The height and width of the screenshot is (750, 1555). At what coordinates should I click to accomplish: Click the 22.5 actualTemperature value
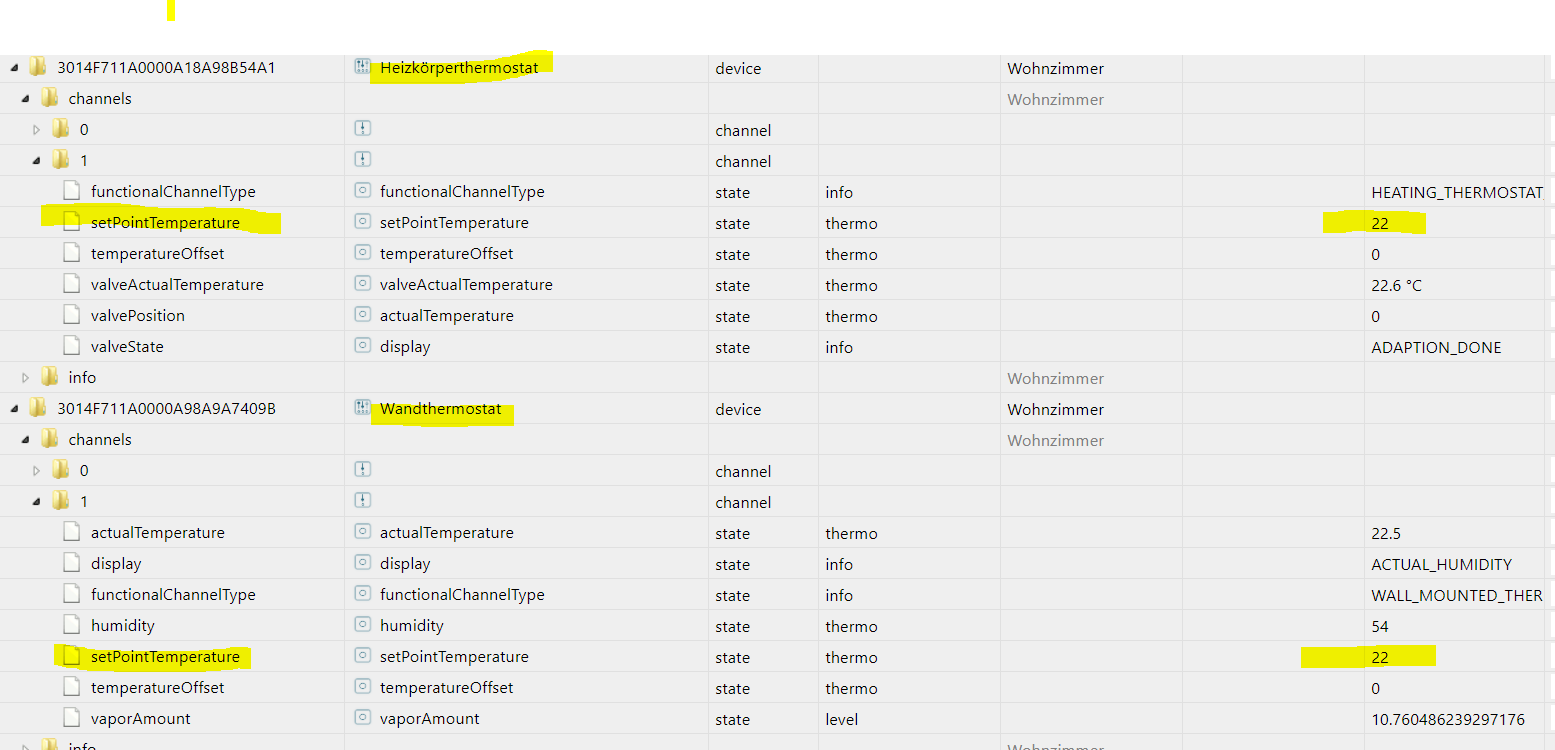pyautogui.click(x=1386, y=533)
